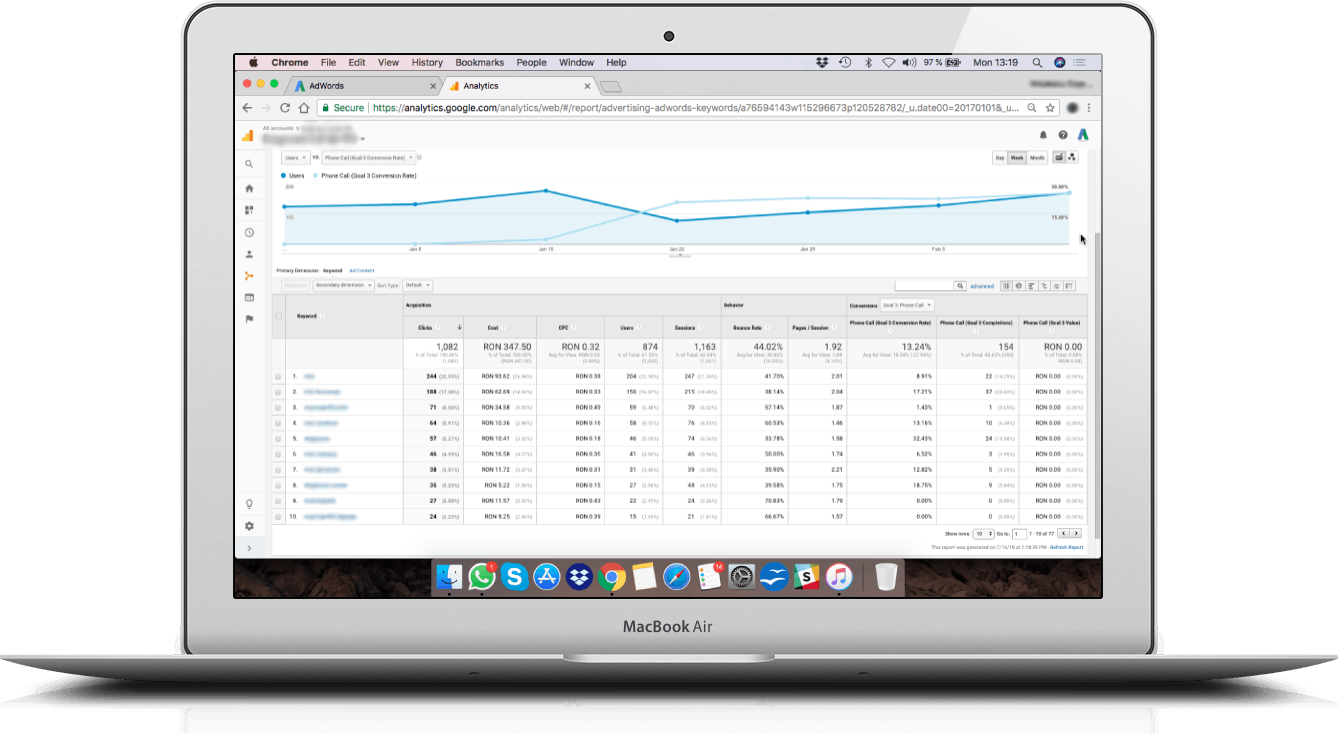Switch table to Performance bar view icon
The width and height of the screenshot is (1338, 734).
1032,286
